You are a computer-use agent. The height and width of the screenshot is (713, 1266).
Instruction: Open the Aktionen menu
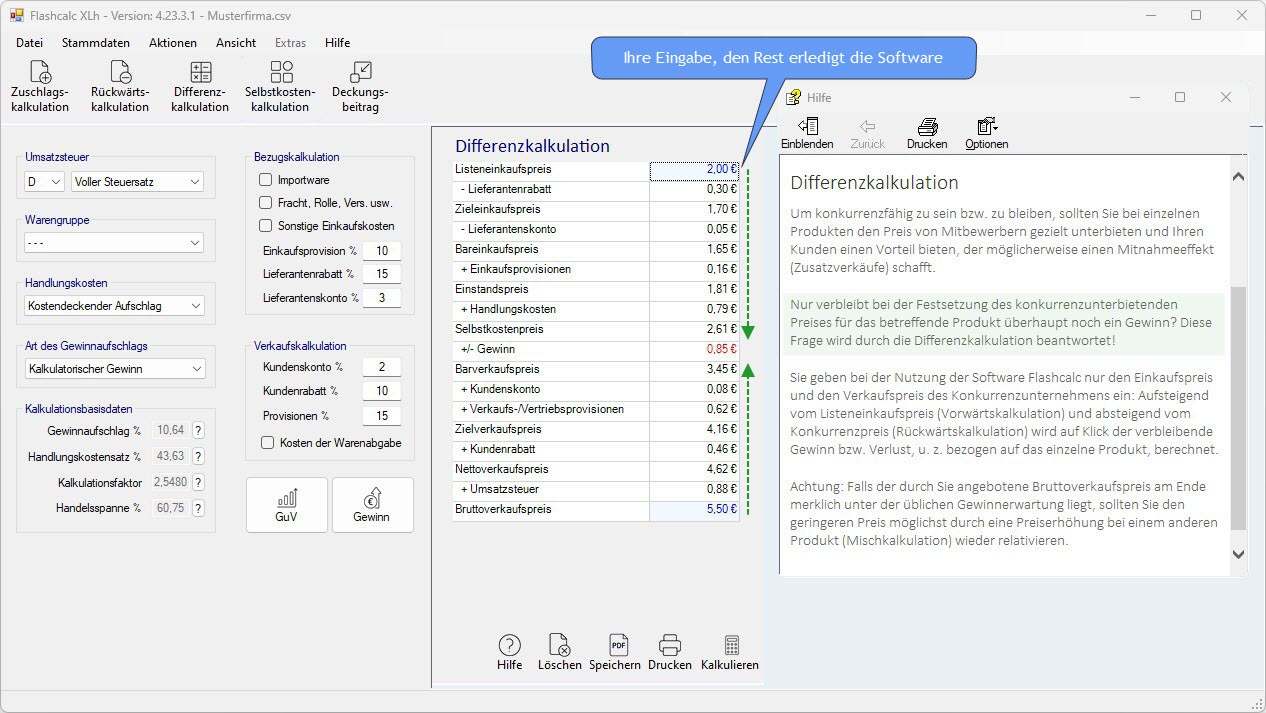(173, 43)
